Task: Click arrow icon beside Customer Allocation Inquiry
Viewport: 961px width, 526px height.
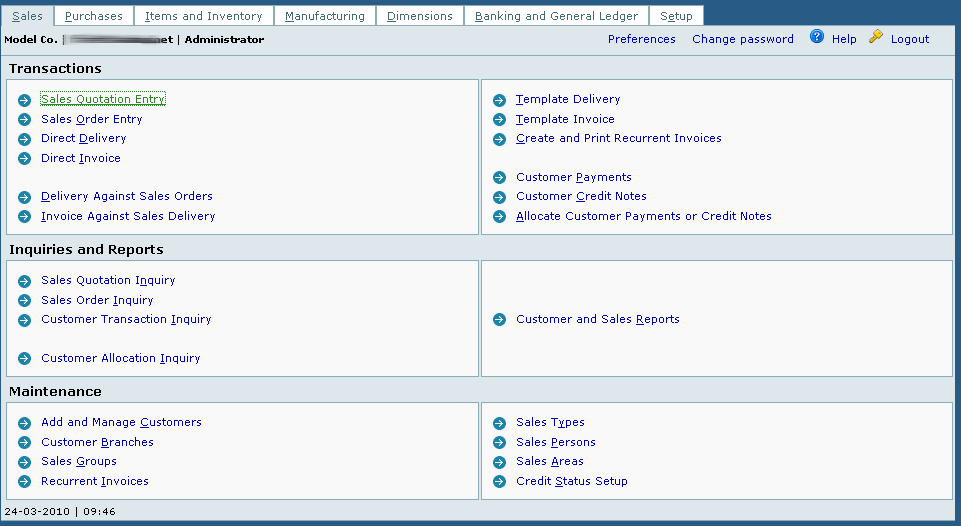Action: 25,359
